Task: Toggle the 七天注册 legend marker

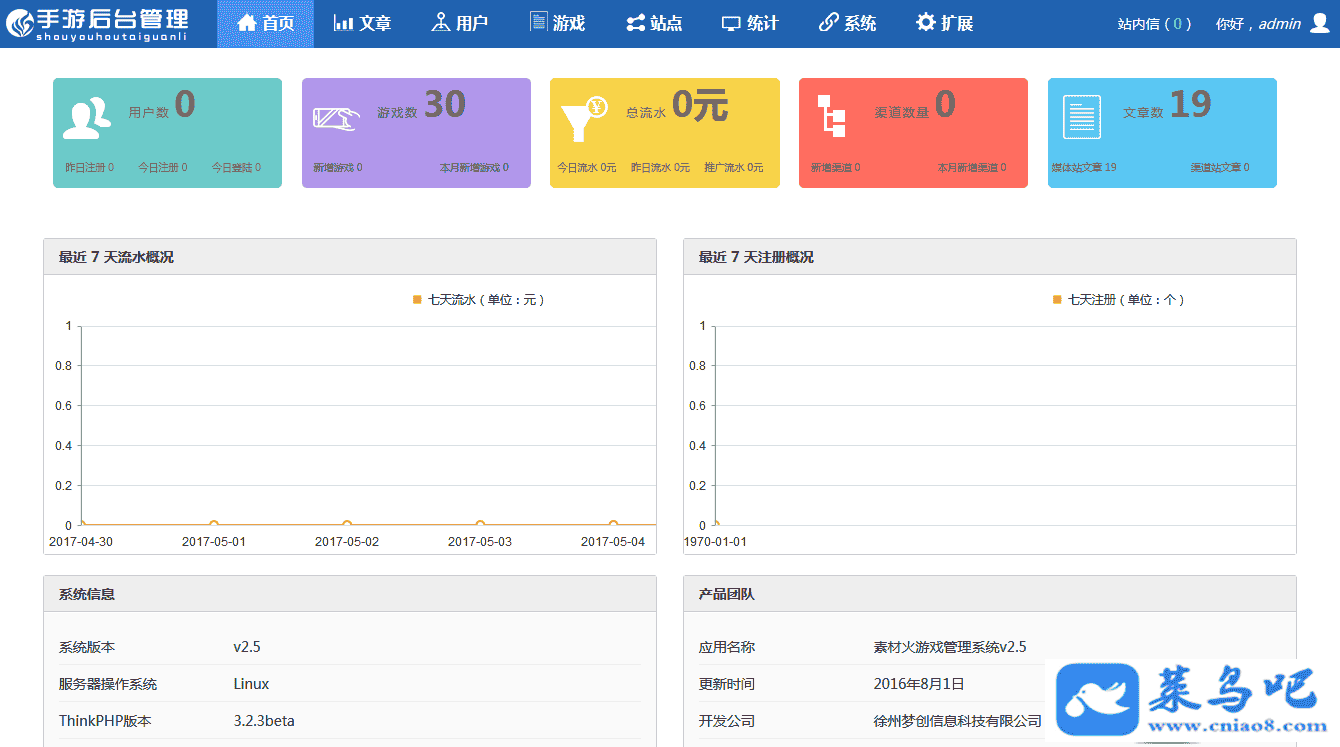Action: pyautogui.click(x=1057, y=299)
